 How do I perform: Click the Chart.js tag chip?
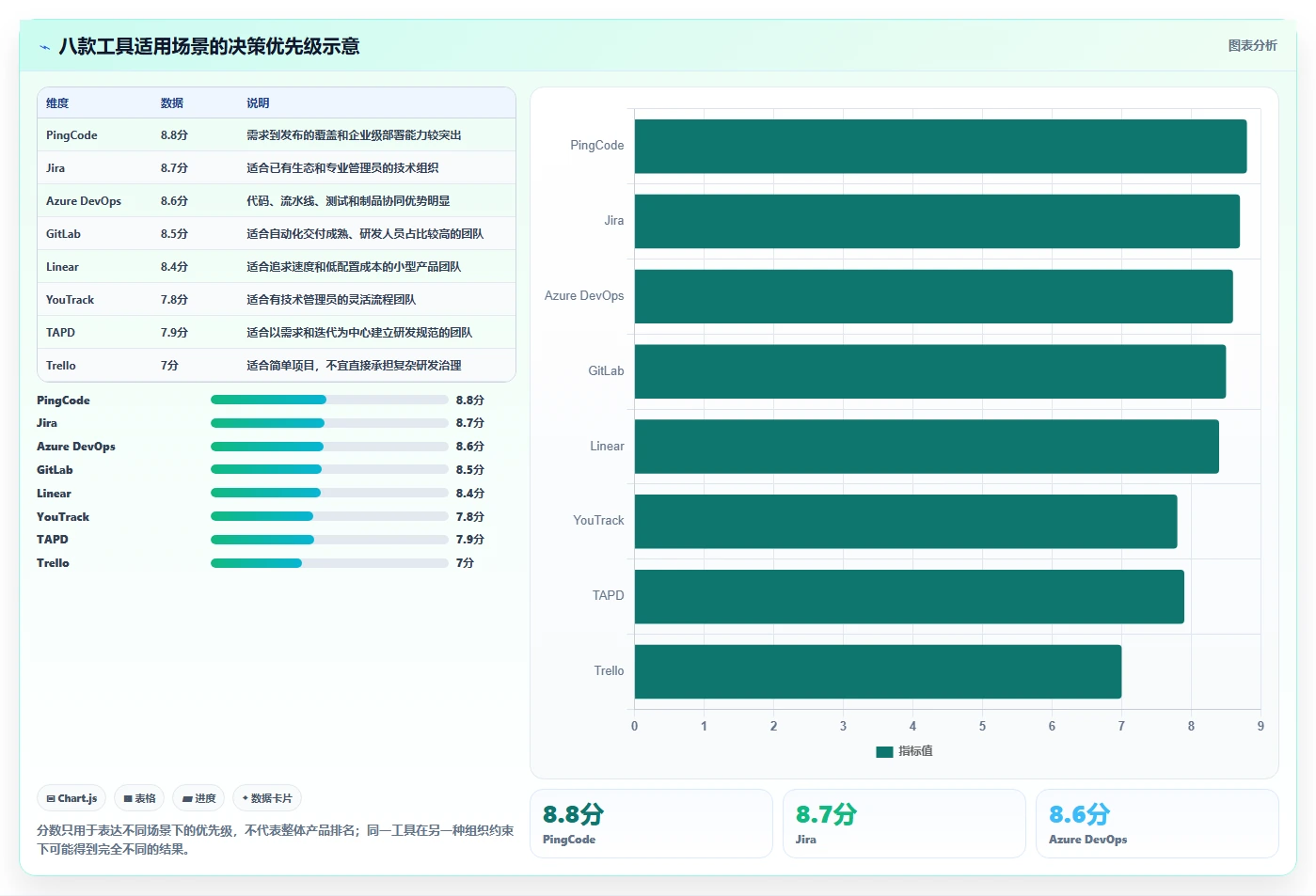(x=71, y=798)
